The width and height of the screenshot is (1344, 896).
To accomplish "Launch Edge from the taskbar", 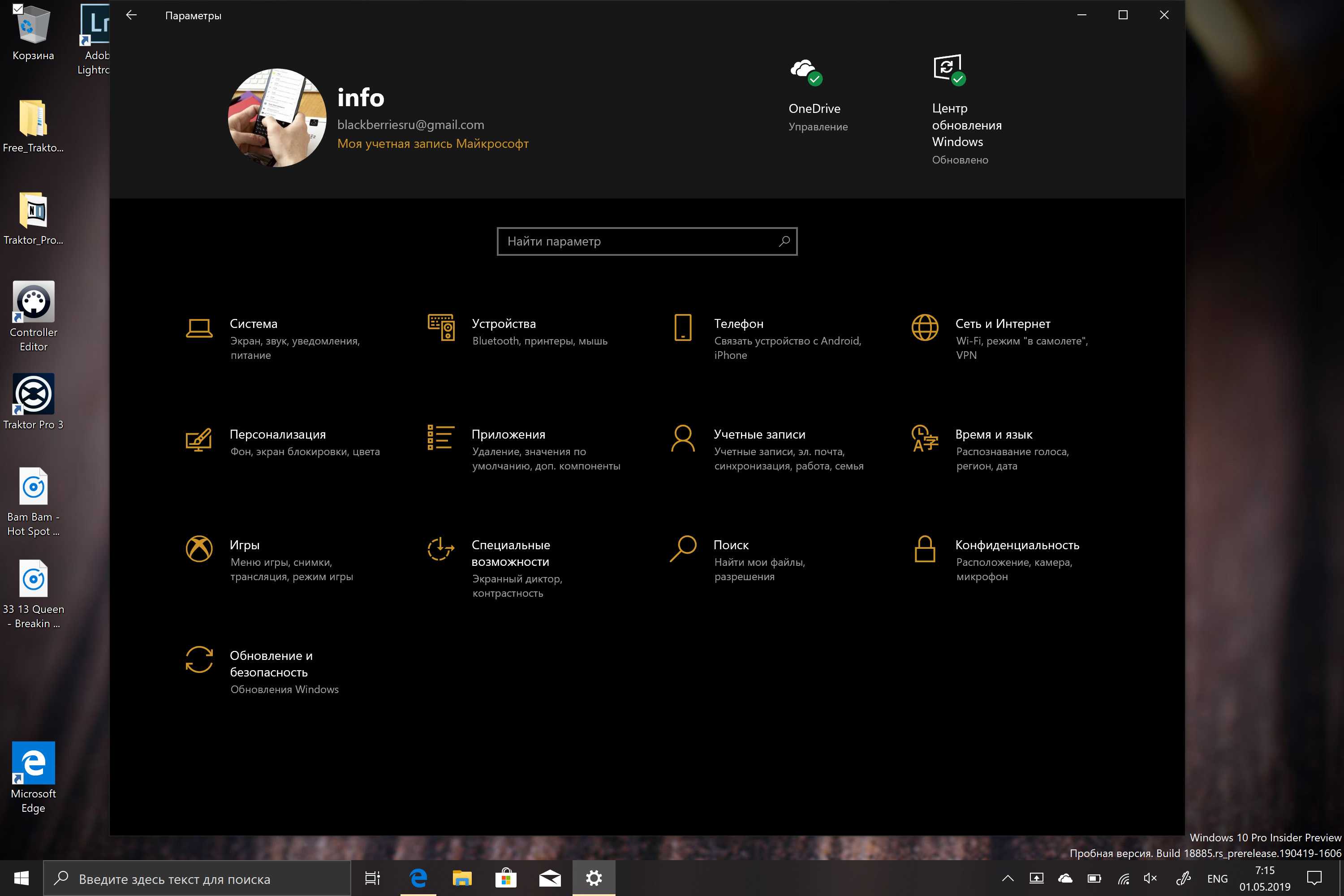I will (418, 878).
